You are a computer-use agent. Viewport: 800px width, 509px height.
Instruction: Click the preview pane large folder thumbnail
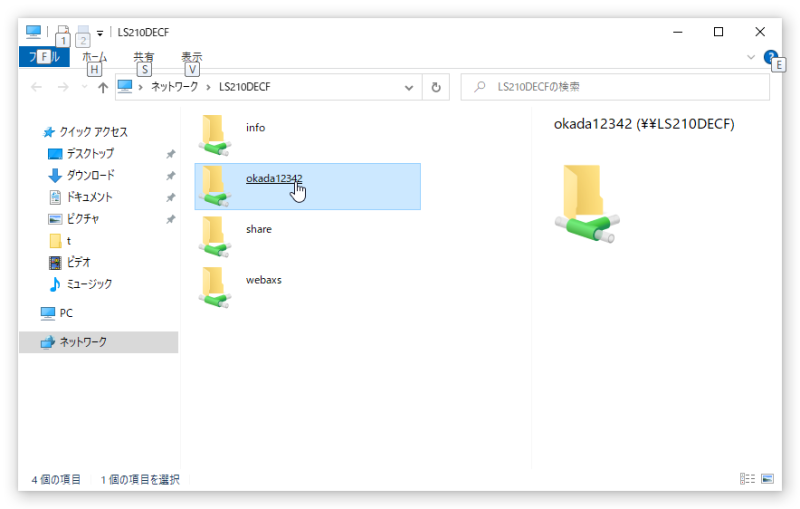click(x=587, y=203)
